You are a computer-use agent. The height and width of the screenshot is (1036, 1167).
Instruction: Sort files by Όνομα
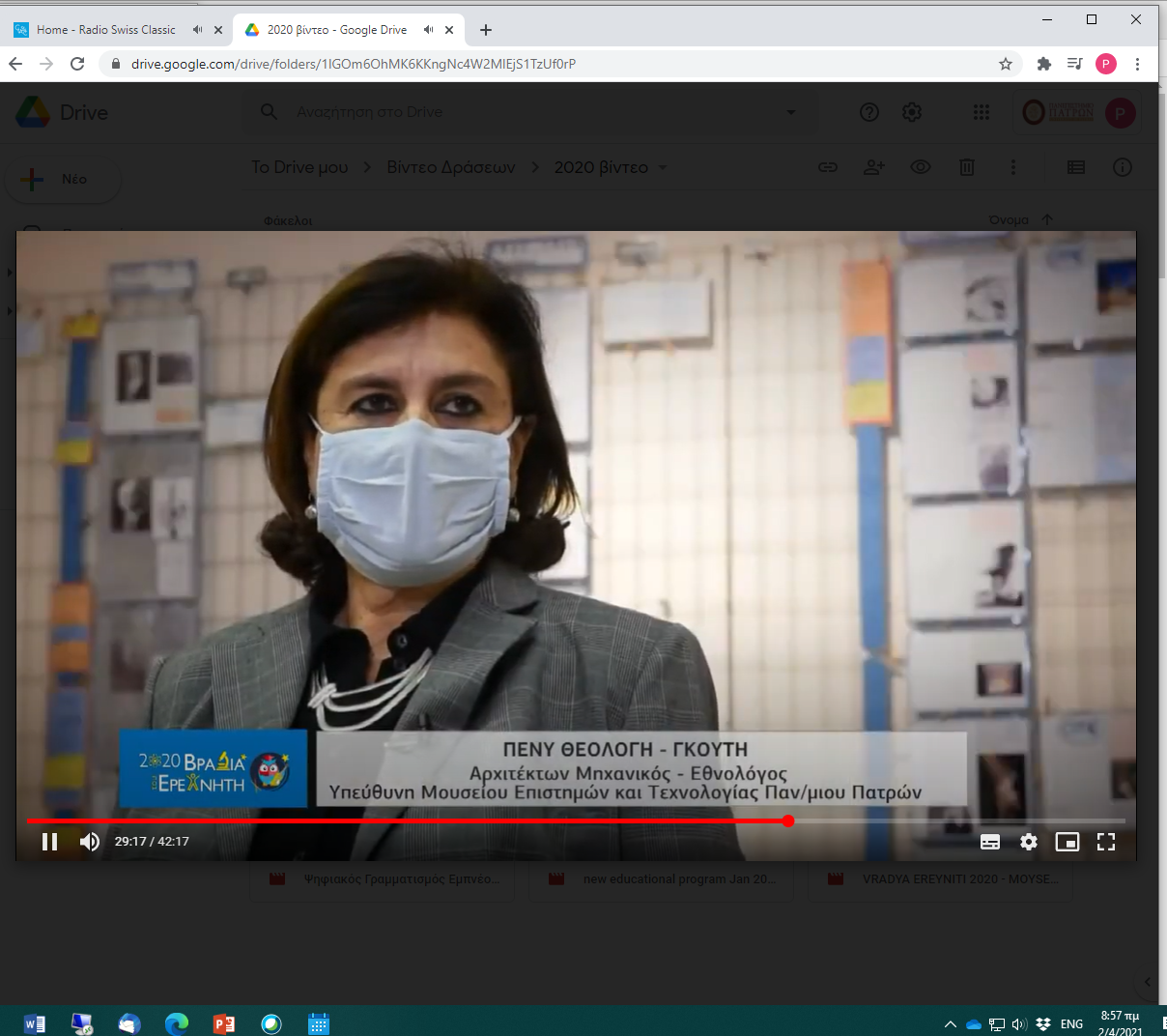point(1009,220)
